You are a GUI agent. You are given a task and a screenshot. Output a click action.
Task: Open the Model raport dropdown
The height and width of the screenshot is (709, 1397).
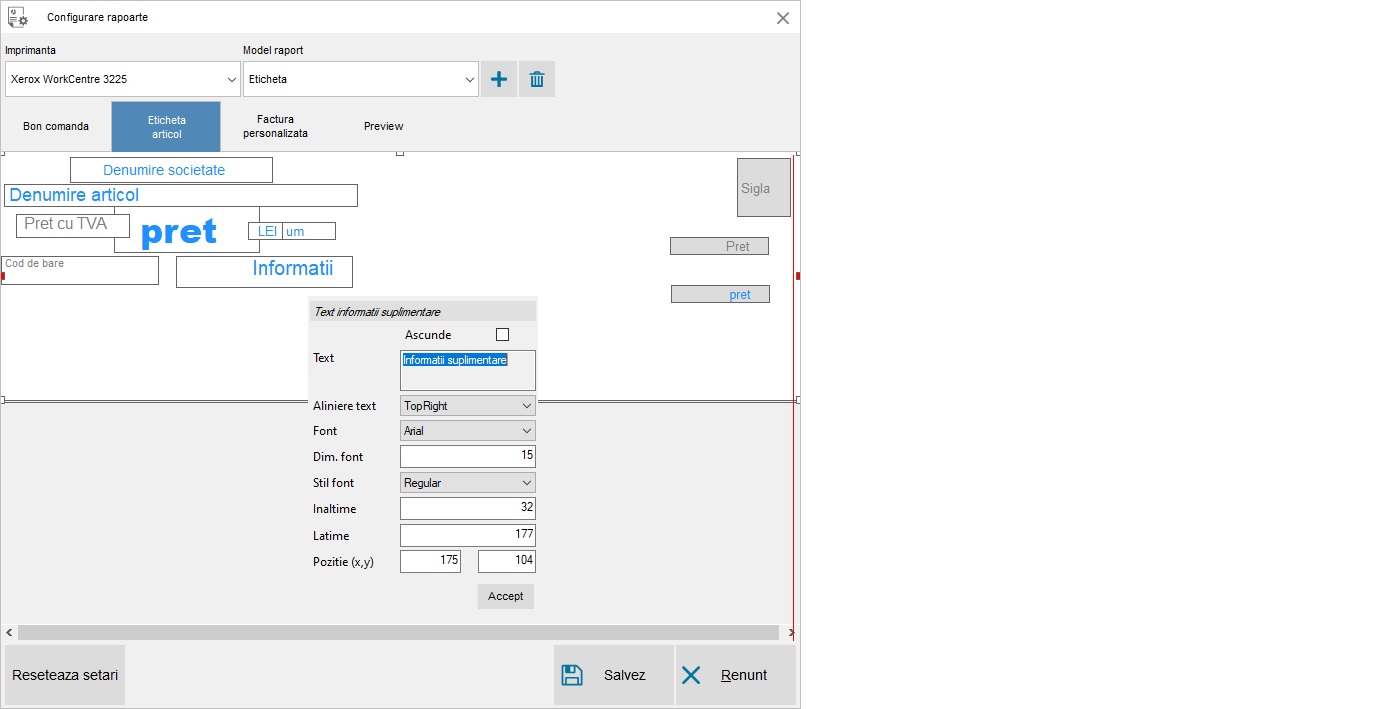coord(360,79)
